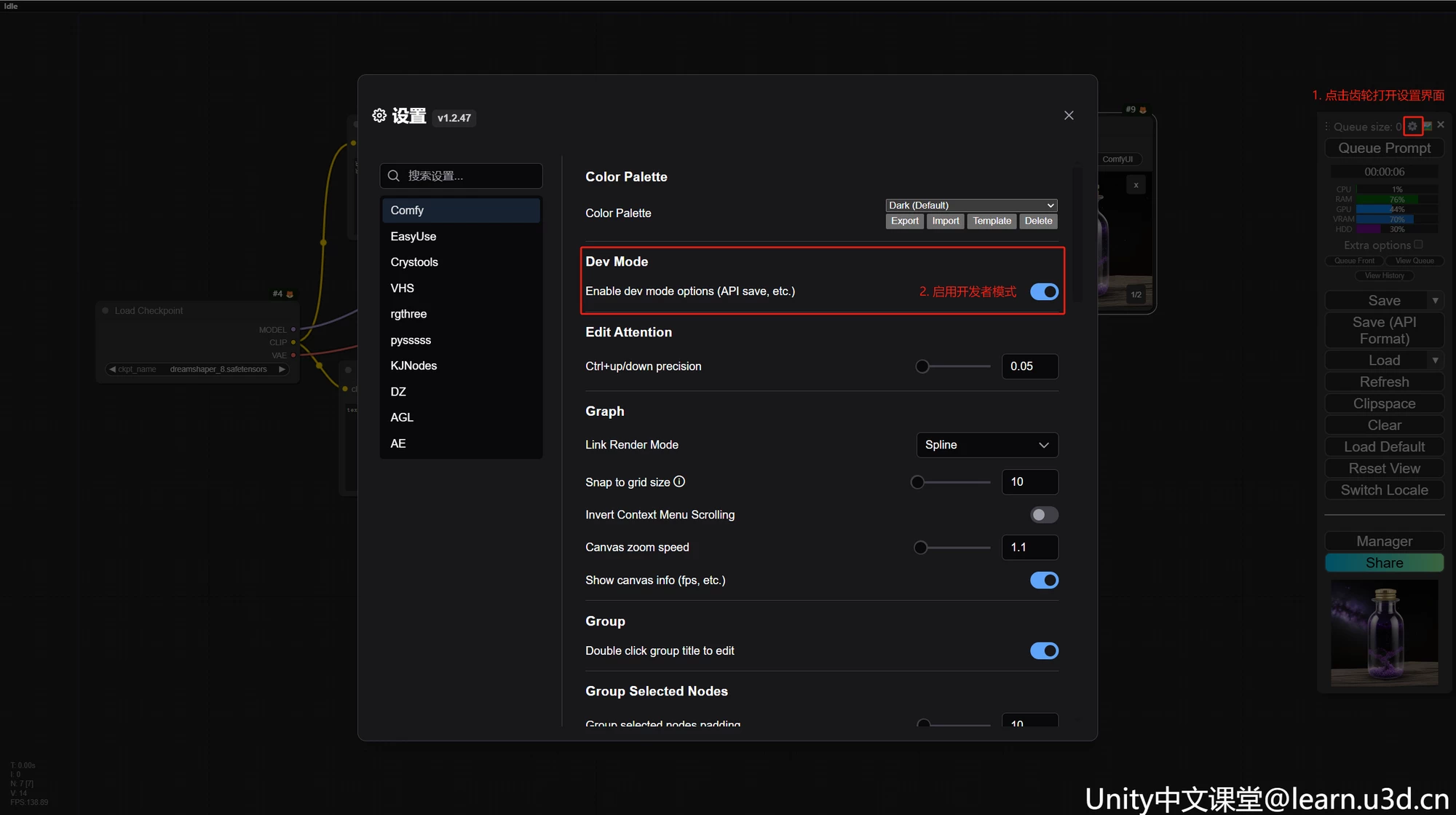Select EasyUse in settings category list
This screenshot has width=1456, height=815.
coord(414,237)
